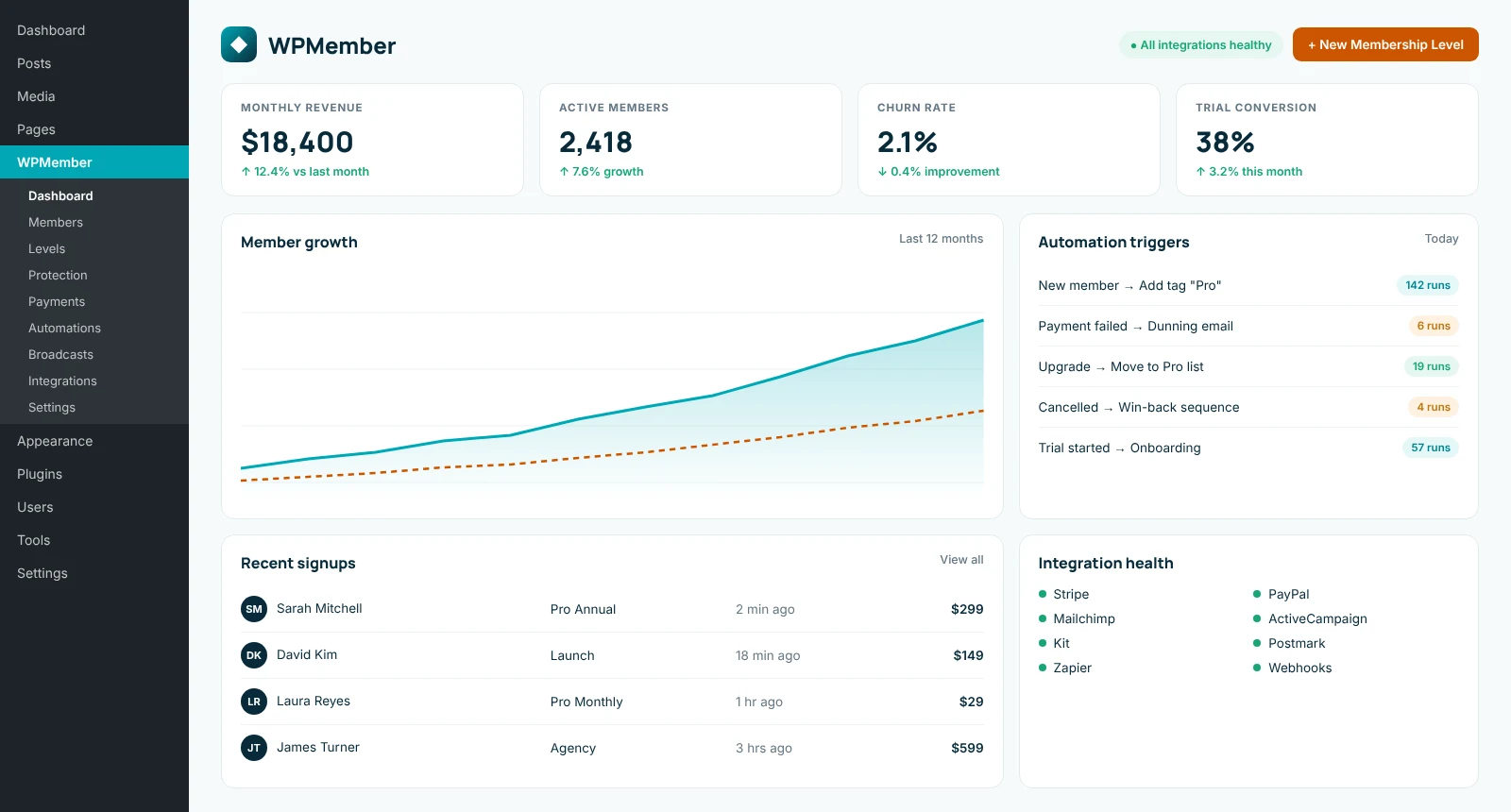Click the All integrations healthy badge
This screenshot has height=812, width=1511.
[1201, 45]
